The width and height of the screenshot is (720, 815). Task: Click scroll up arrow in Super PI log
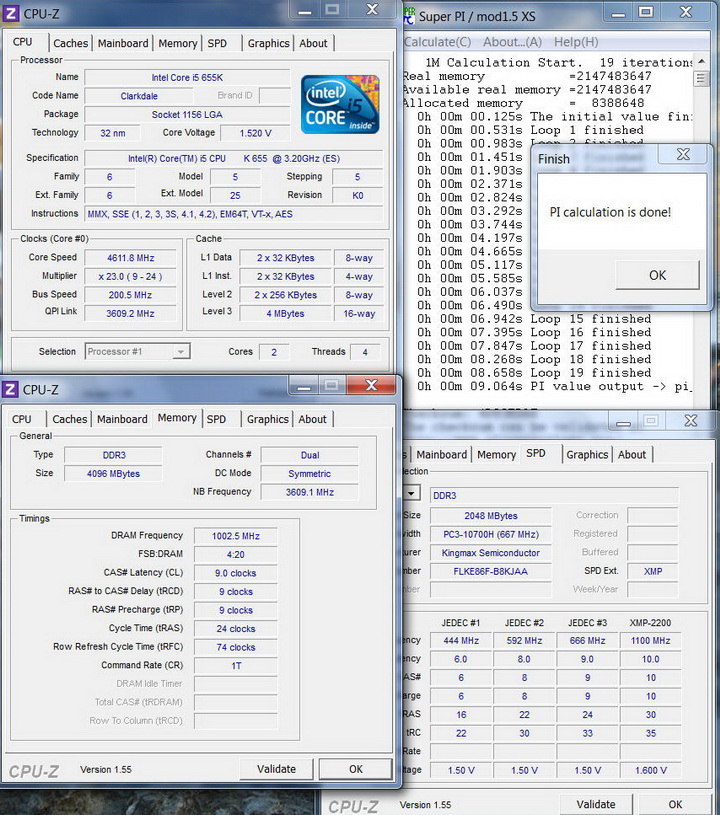[x=701, y=61]
